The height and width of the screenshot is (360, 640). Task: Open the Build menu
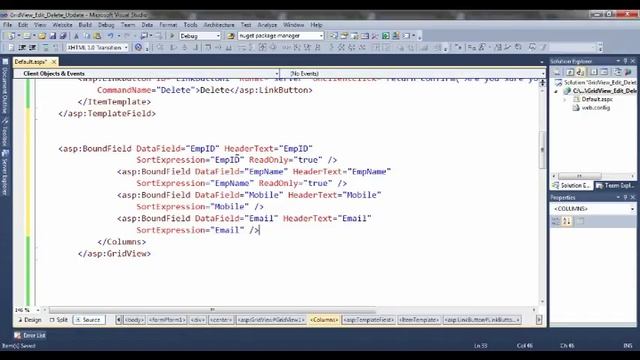85,25
